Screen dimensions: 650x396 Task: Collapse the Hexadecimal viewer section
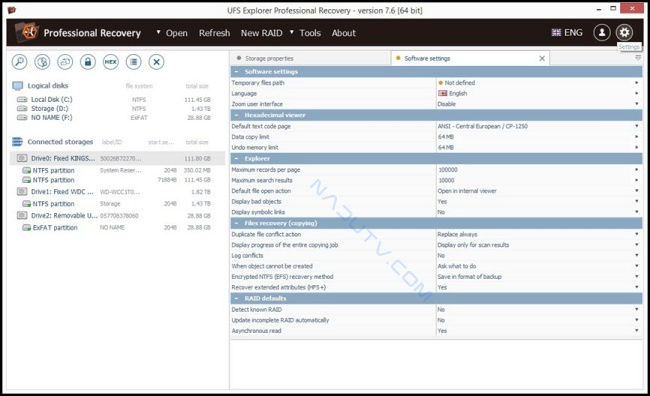coord(236,115)
